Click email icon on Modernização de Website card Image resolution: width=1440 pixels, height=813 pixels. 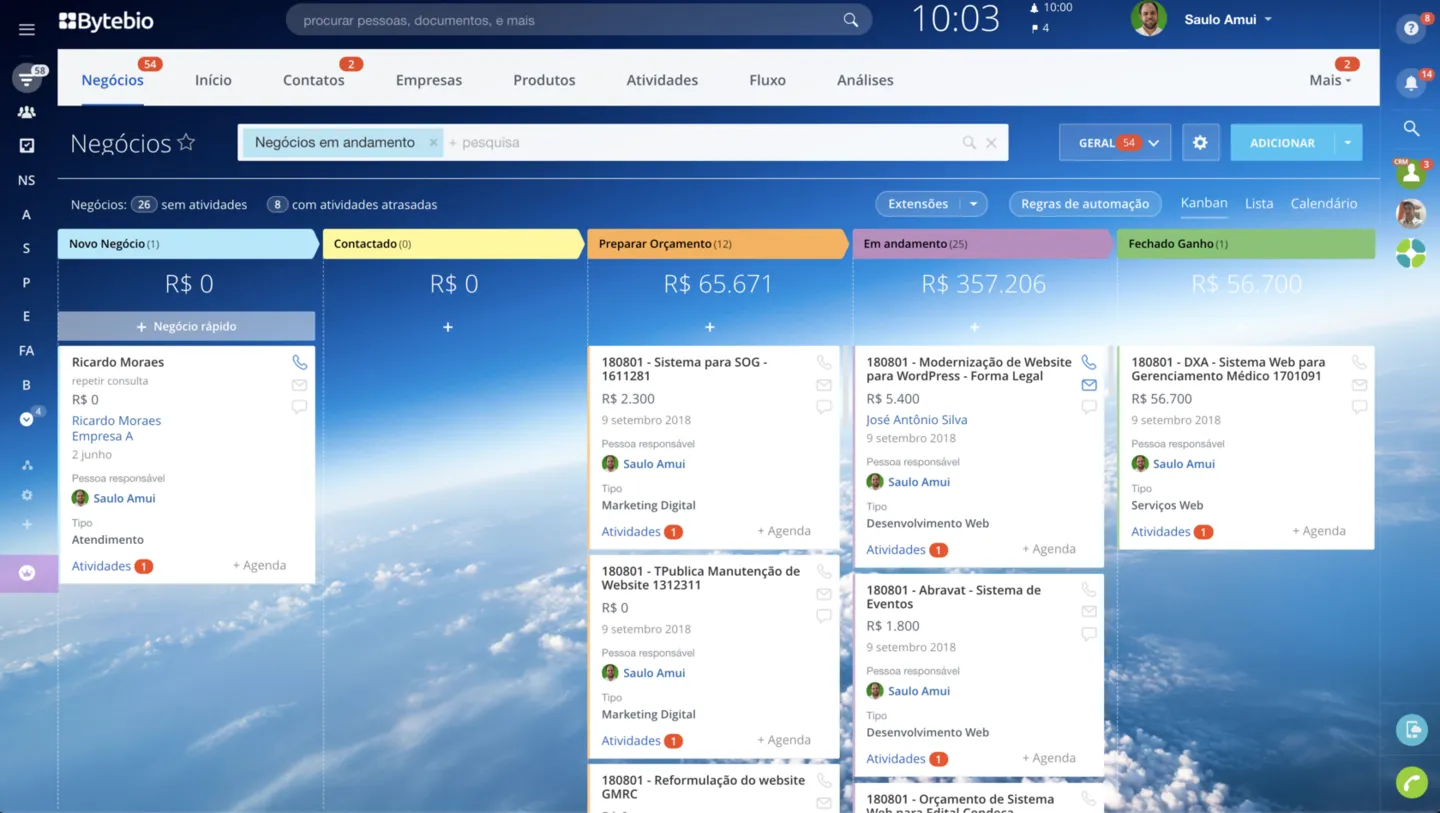1089,385
